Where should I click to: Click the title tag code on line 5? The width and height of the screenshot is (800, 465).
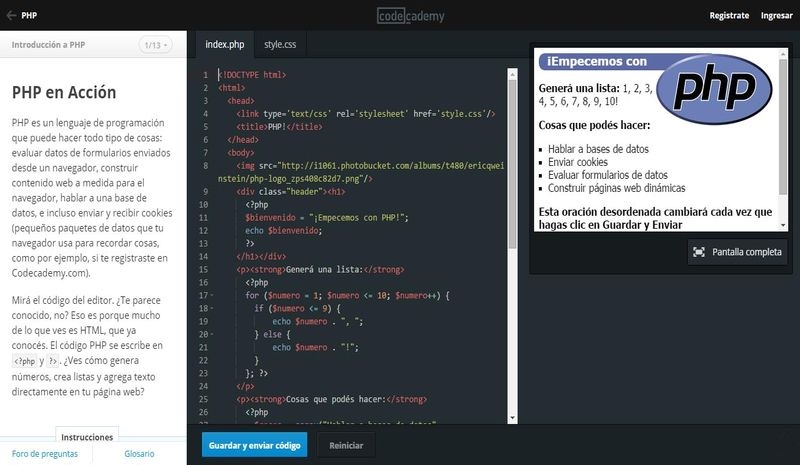tap(279, 127)
